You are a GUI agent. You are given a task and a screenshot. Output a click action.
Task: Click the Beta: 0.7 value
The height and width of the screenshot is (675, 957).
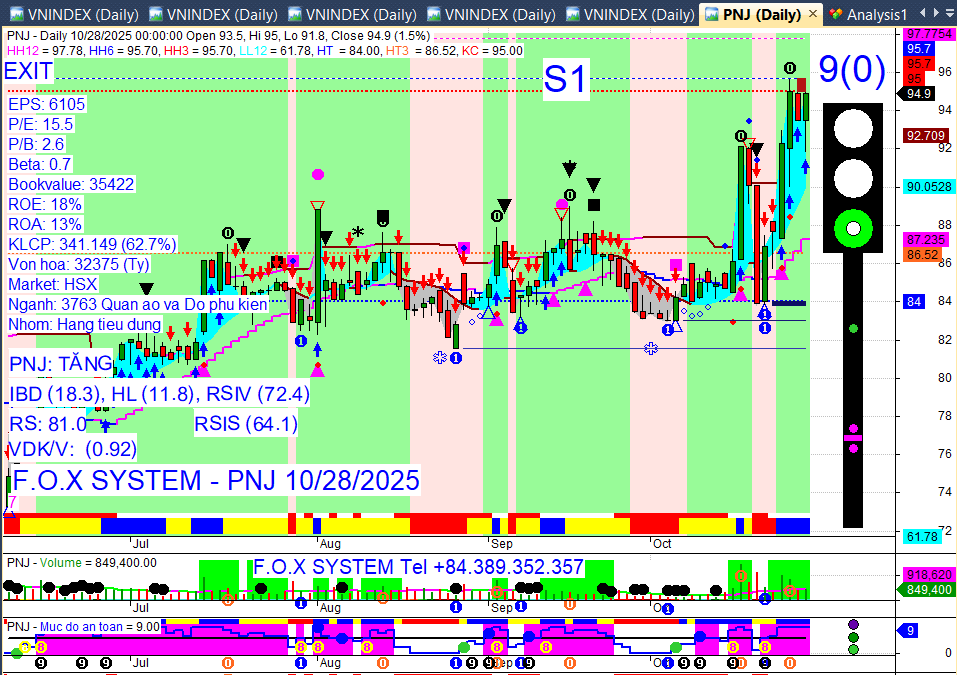[40, 165]
